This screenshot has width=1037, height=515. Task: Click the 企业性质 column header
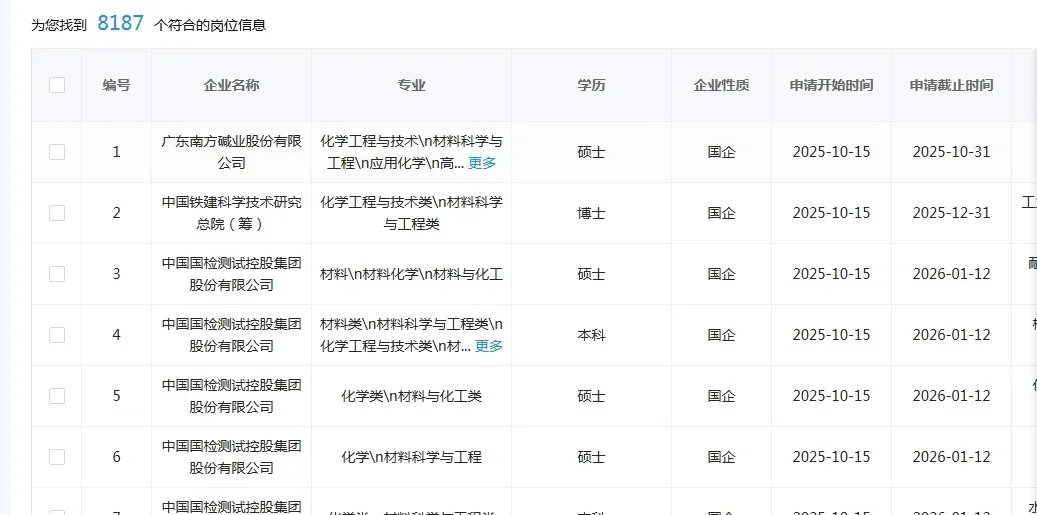coord(722,85)
